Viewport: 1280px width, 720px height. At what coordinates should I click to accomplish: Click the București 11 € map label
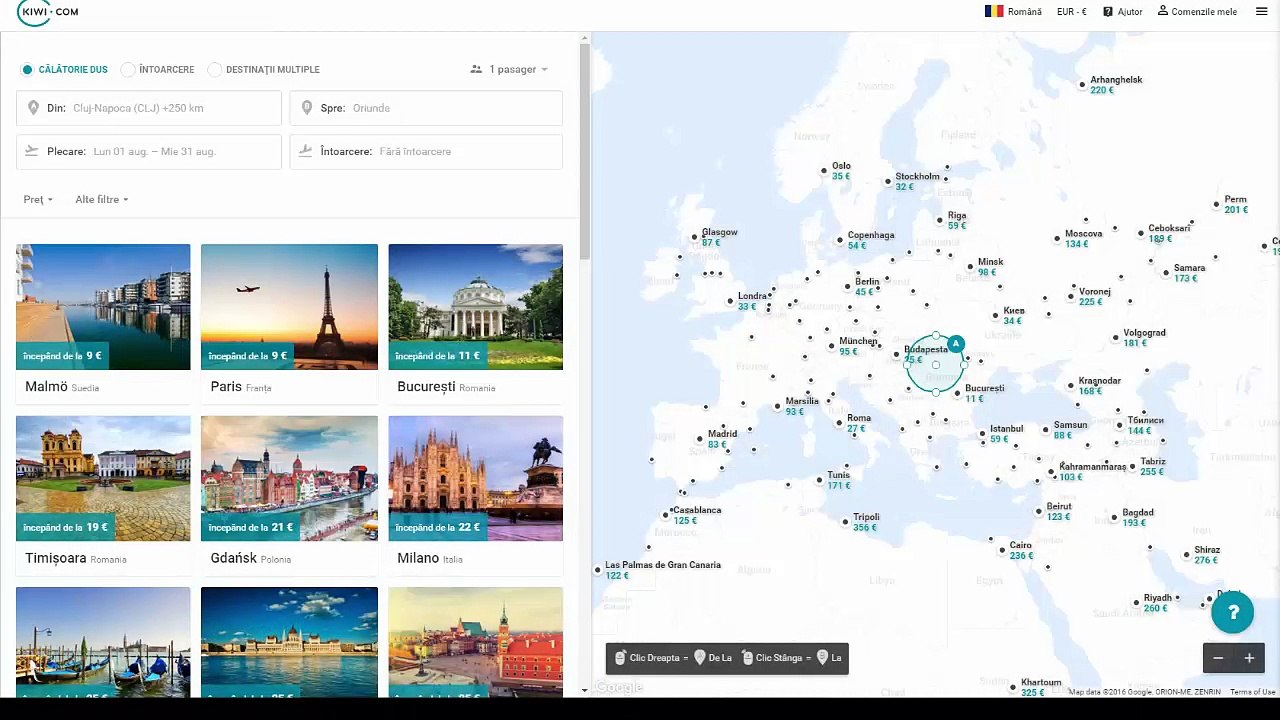click(984, 393)
